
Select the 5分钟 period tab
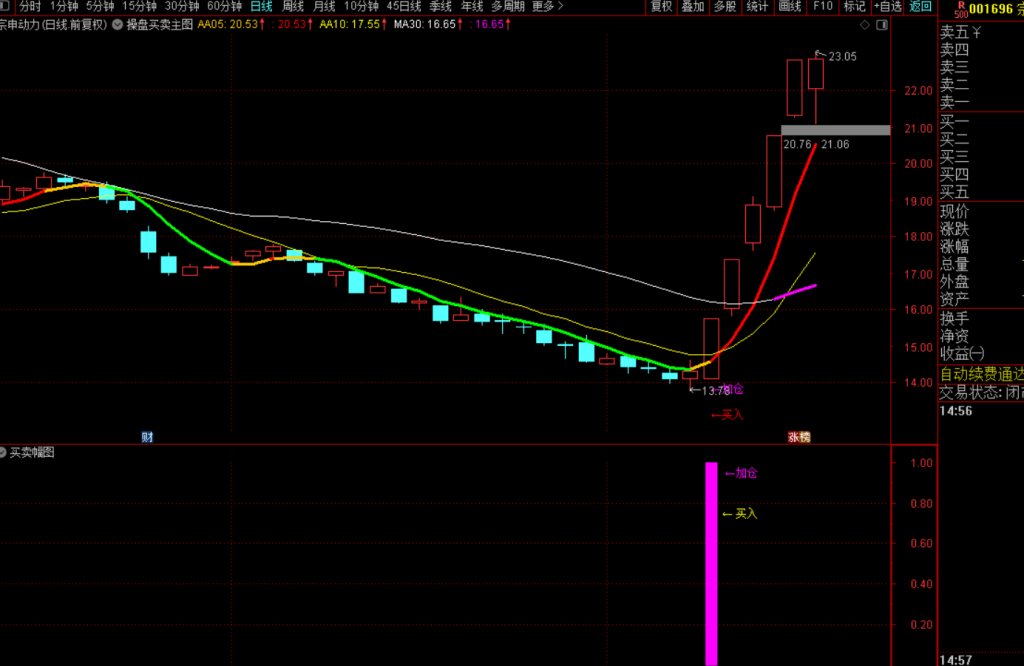point(100,7)
